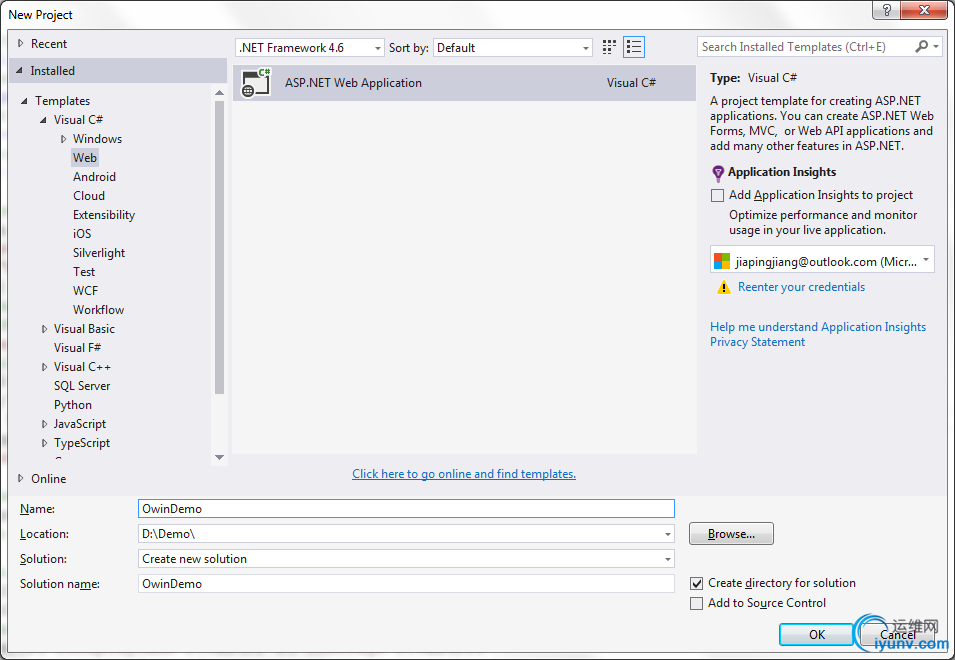Select the Test template category
Image resolution: width=955 pixels, height=660 pixels.
[84, 272]
